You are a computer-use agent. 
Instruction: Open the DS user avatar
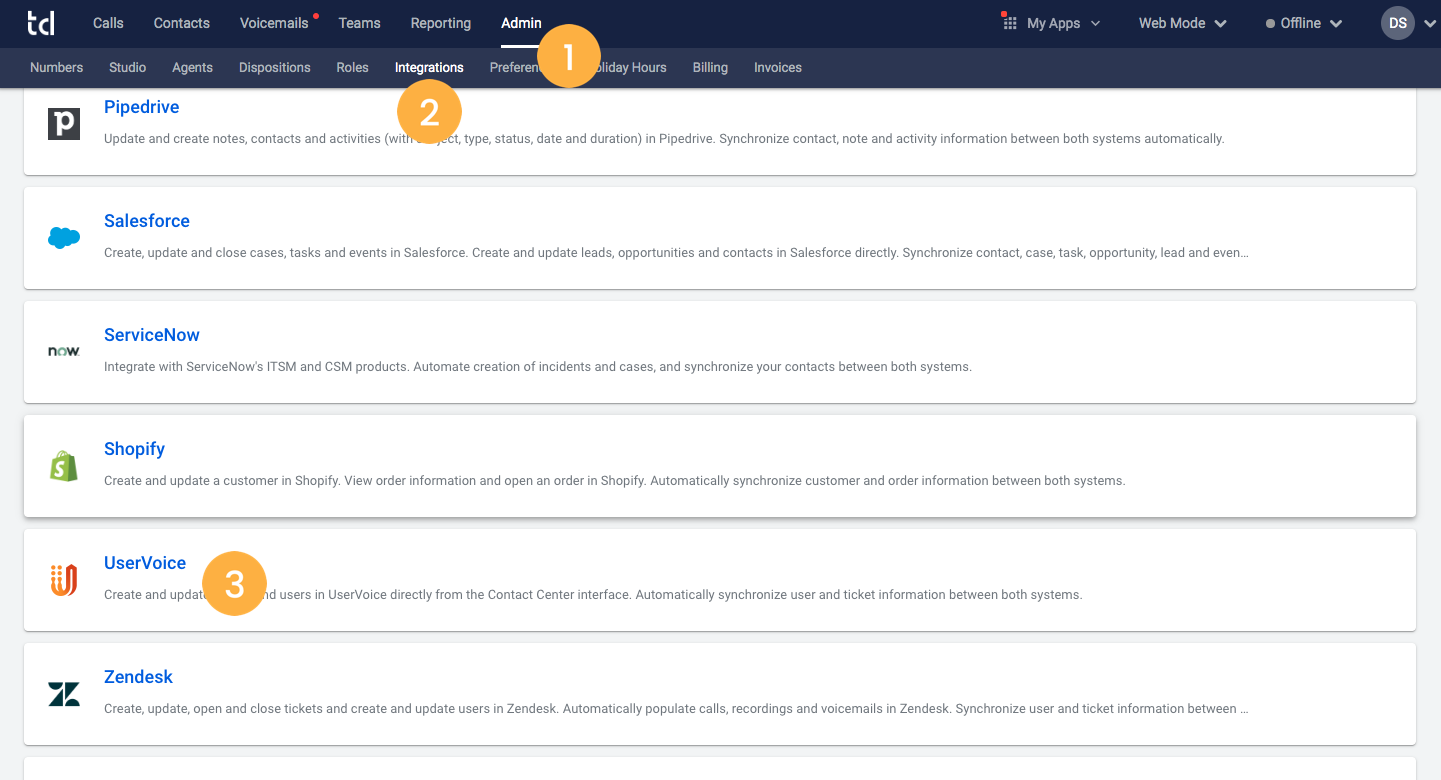(1398, 23)
